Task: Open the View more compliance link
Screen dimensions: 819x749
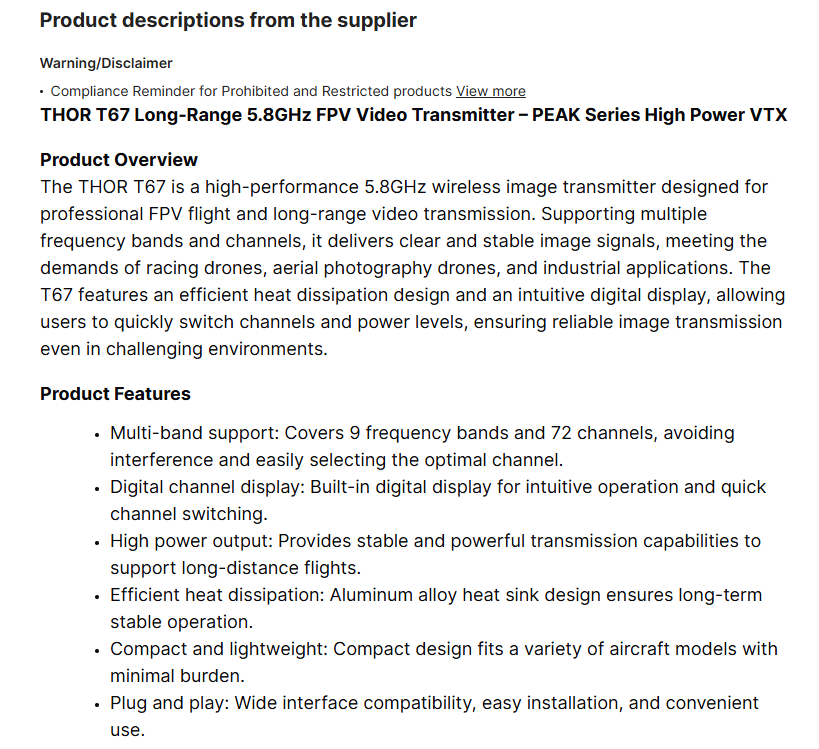Action: point(490,91)
